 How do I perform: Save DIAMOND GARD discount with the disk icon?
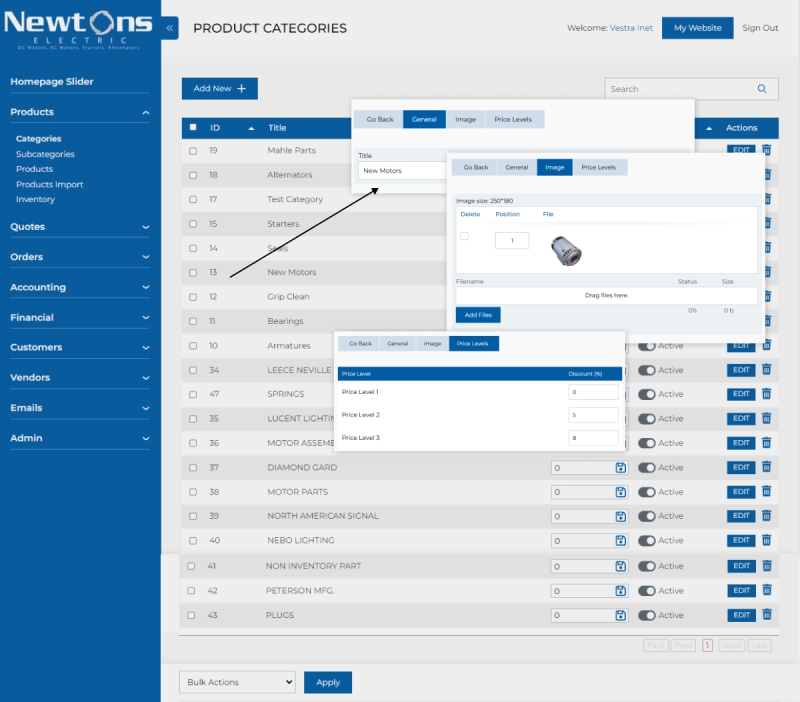[620, 467]
